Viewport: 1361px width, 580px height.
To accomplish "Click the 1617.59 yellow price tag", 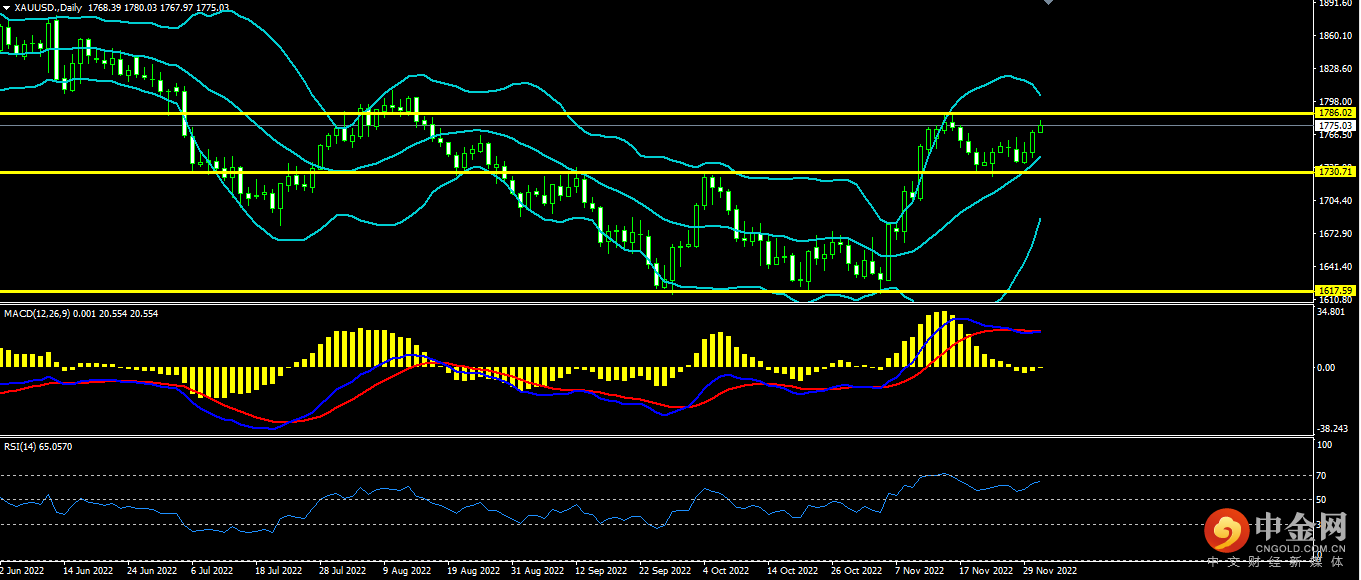I will pyautogui.click(x=1335, y=290).
